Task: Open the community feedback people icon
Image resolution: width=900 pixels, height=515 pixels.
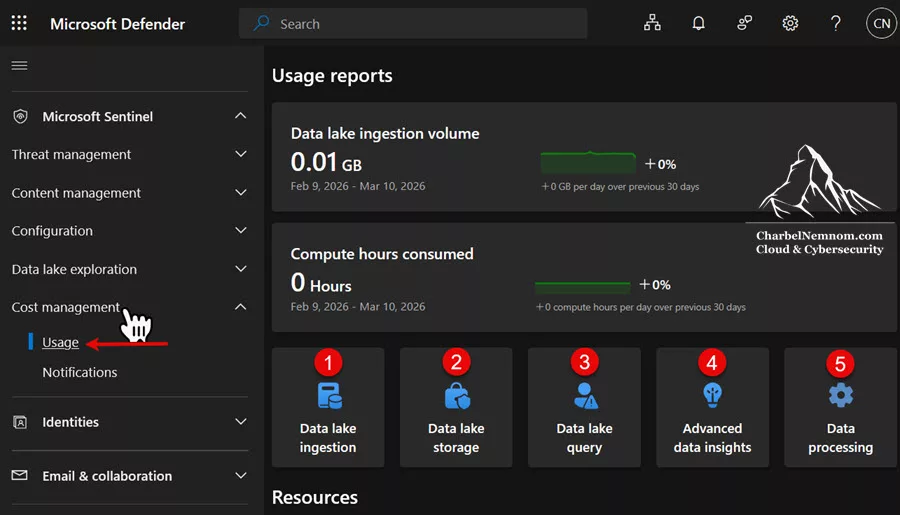Action: (744, 23)
